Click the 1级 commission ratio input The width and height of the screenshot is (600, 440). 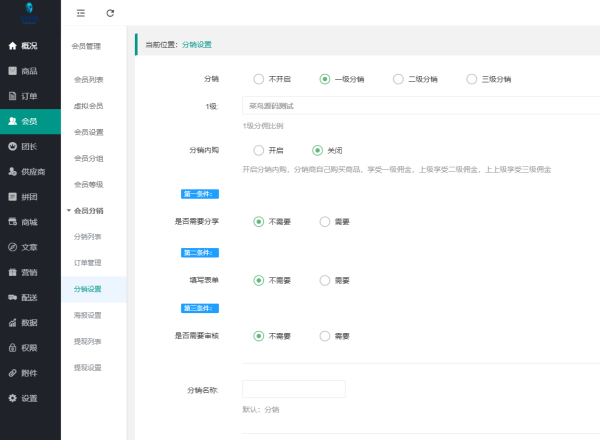pos(421,106)
